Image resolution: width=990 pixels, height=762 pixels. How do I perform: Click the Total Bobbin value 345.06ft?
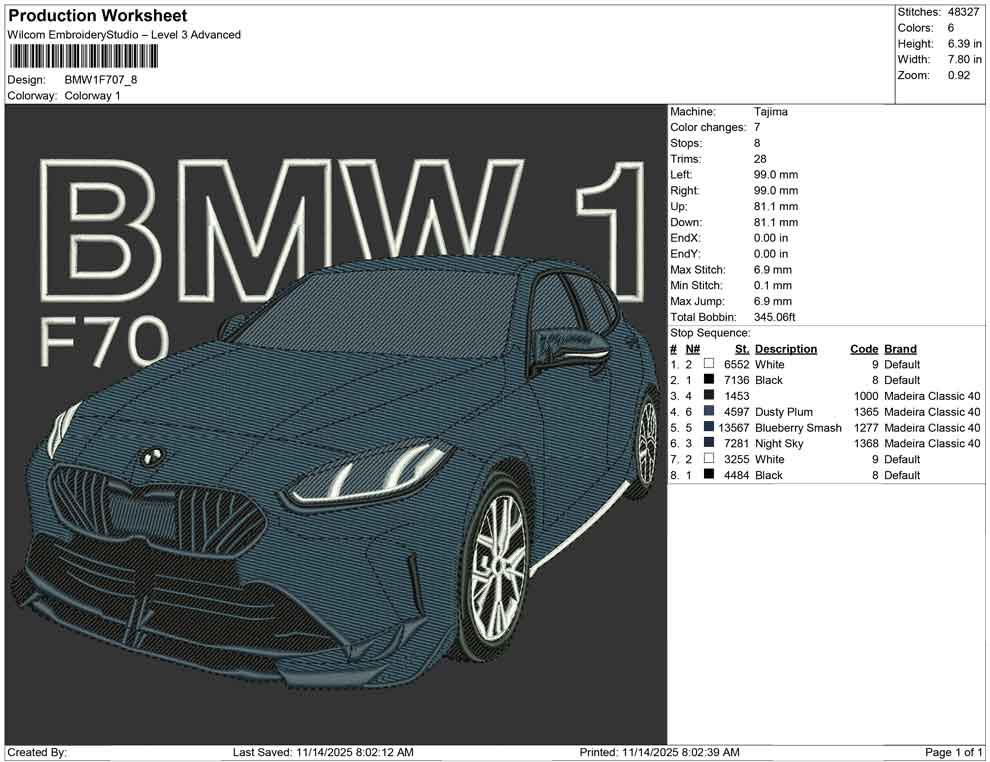coord(776,317)
